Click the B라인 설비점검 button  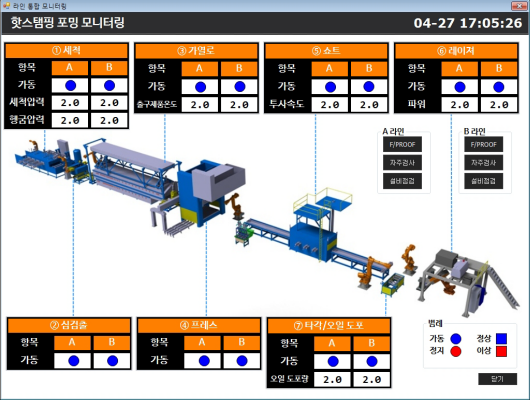(x=484, y=181)
